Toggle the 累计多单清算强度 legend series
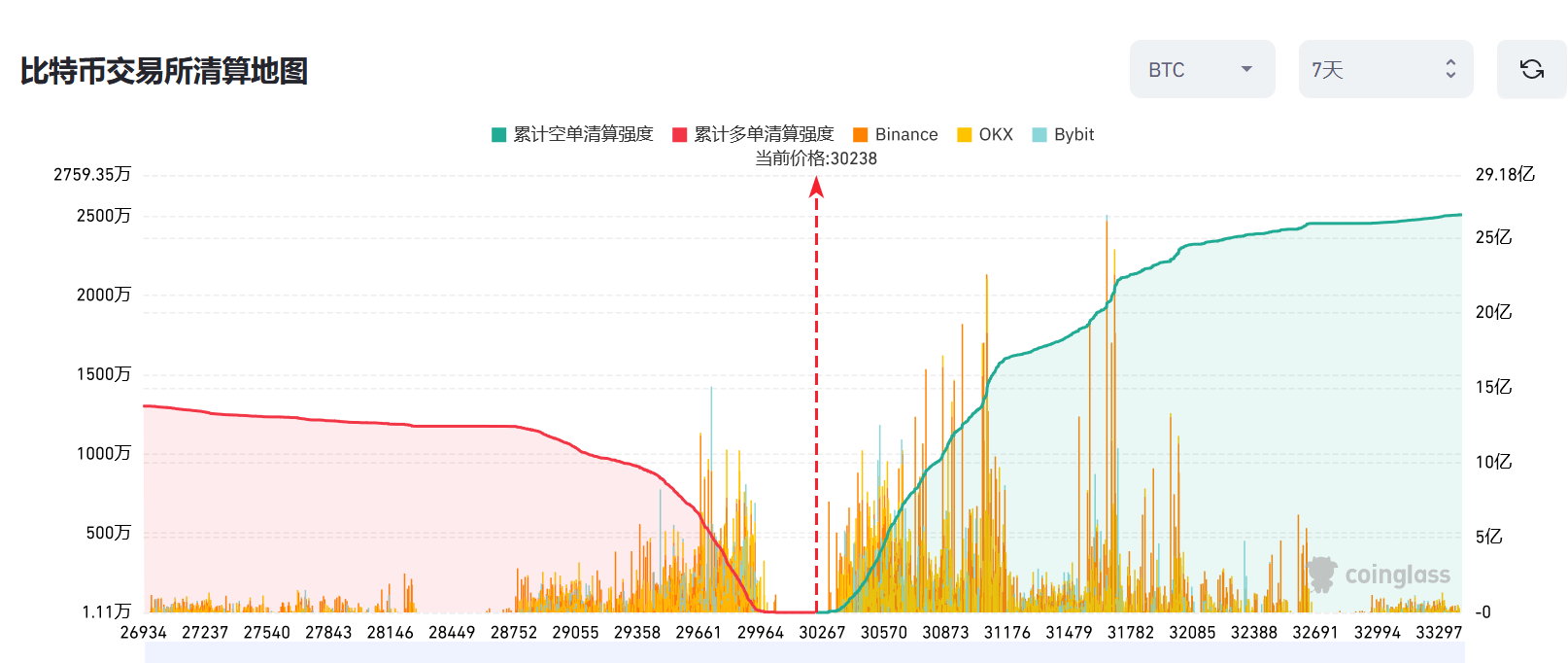 click(753, 134)
